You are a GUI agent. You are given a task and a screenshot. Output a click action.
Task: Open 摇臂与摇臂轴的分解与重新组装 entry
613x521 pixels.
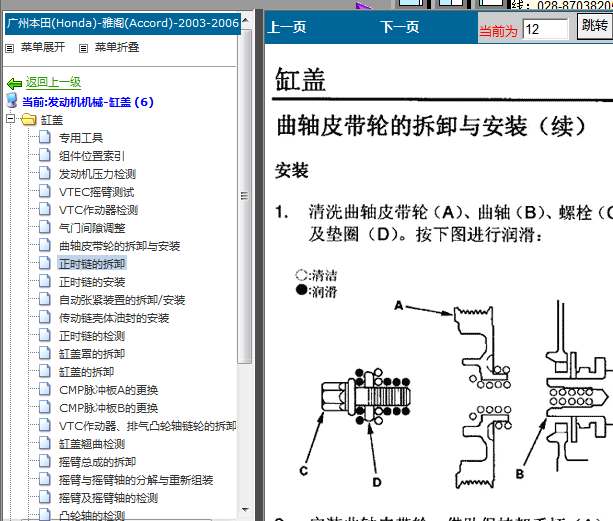(136, 480)
